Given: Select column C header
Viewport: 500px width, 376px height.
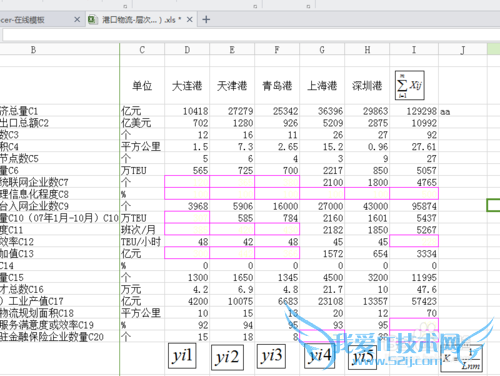Looking at the screenshot, I should coord(142,50).
